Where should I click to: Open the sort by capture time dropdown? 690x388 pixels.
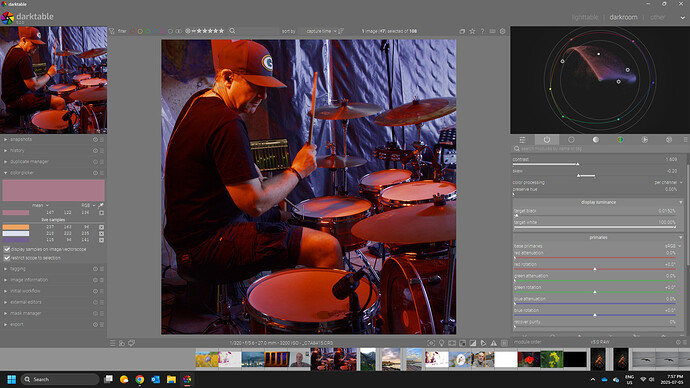click(321, 31)
